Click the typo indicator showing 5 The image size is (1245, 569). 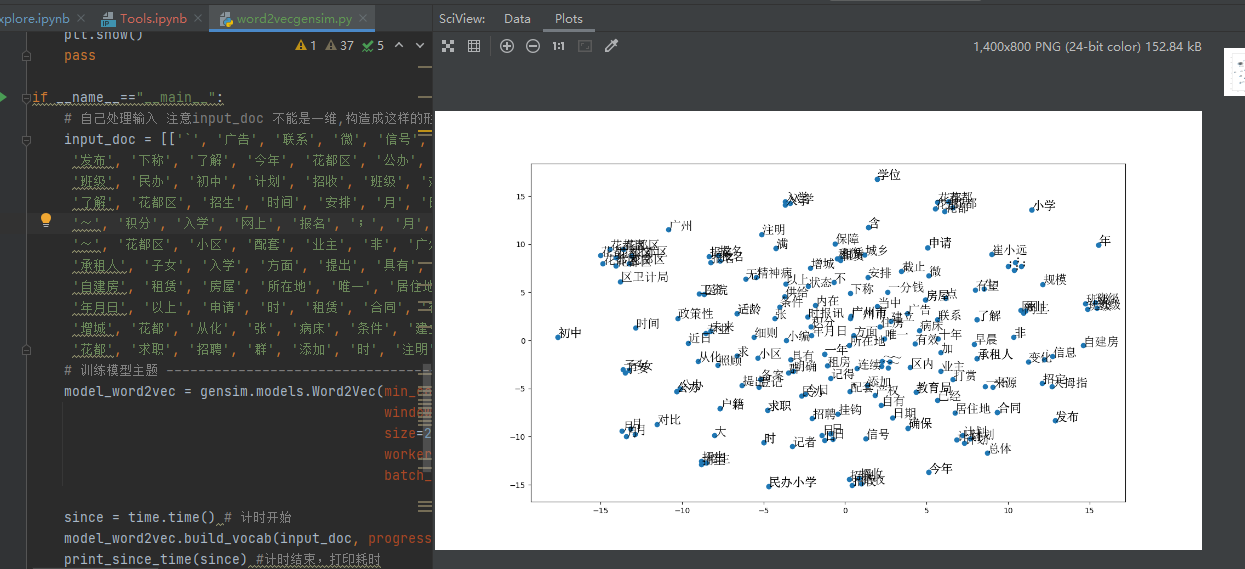(x=373, y=45)
